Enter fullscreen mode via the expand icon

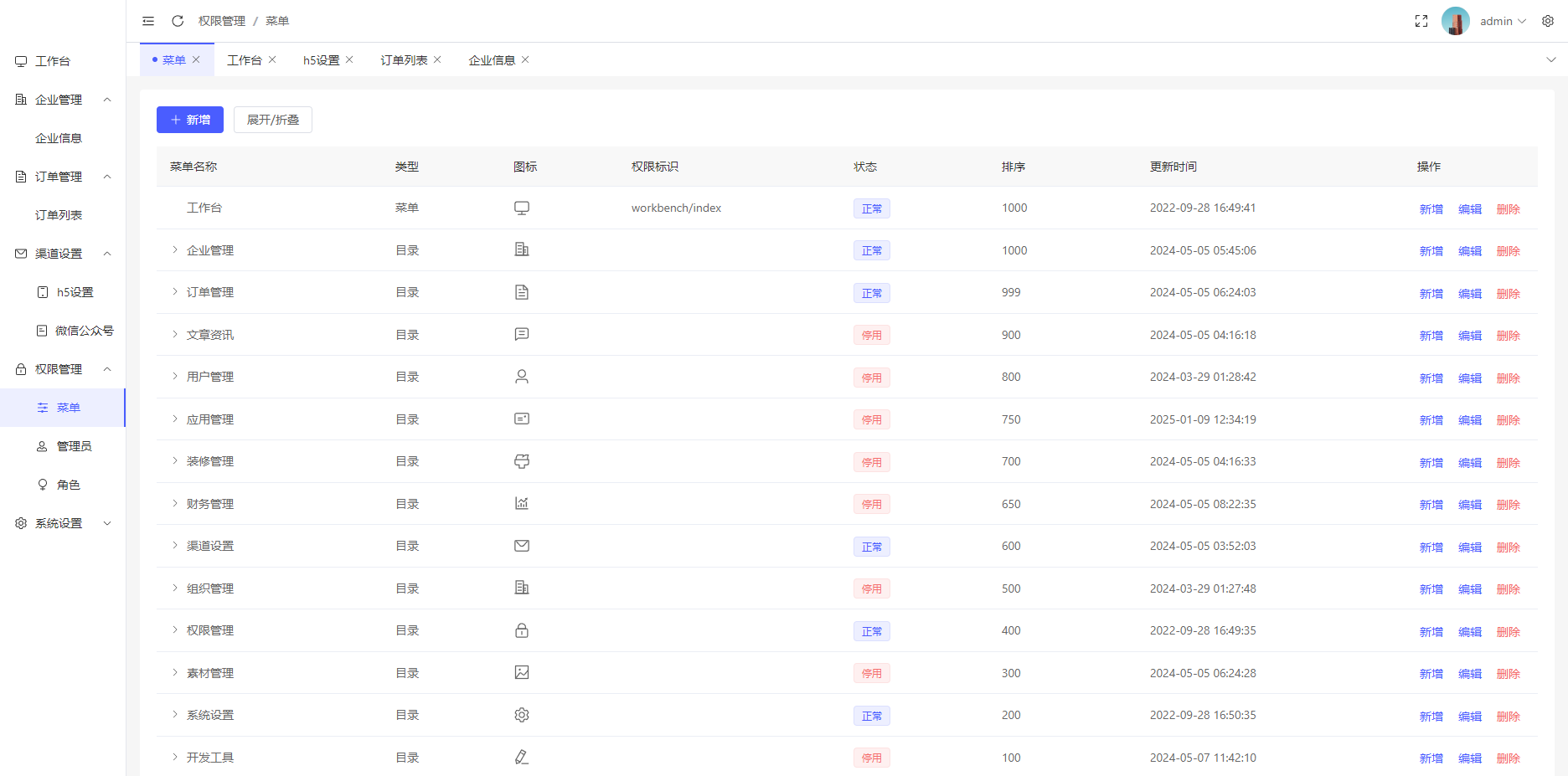[1421, 21]
